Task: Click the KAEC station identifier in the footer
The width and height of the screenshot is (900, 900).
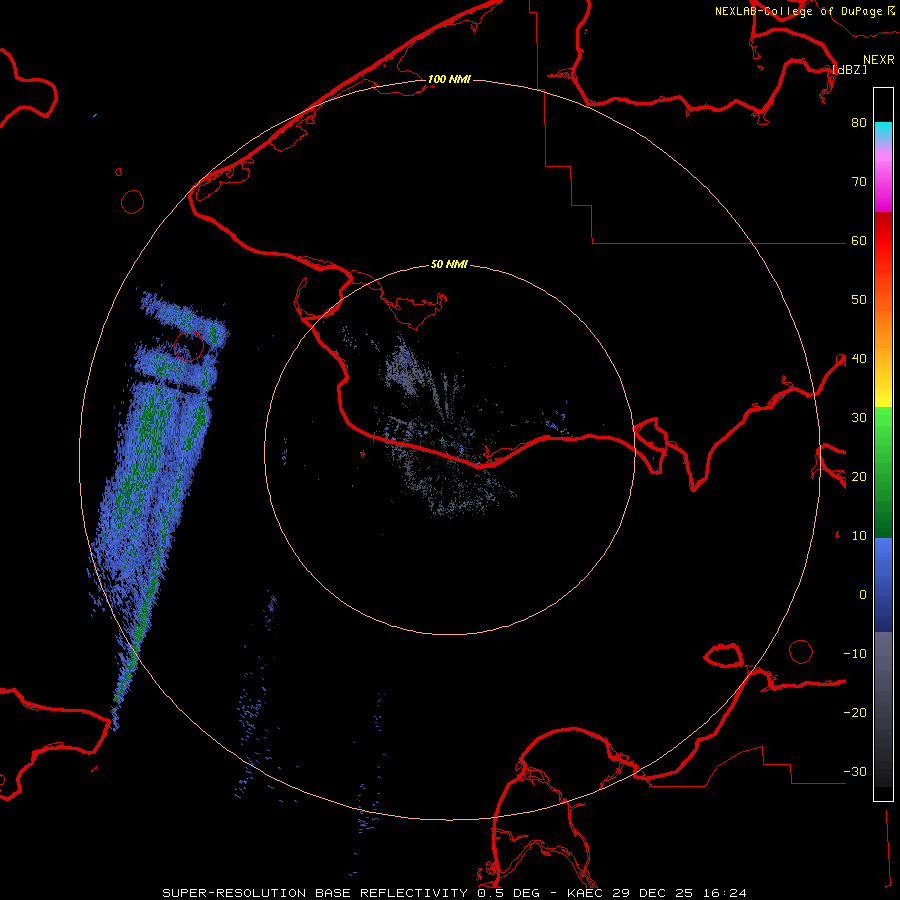Action: tap(585, 893)
